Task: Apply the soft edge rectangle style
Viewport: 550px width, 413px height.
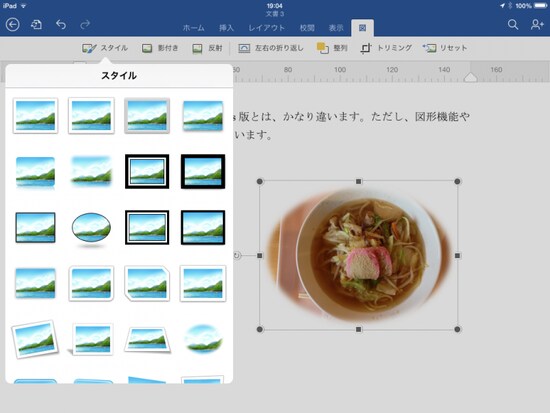Action: (x=91, y=171)
